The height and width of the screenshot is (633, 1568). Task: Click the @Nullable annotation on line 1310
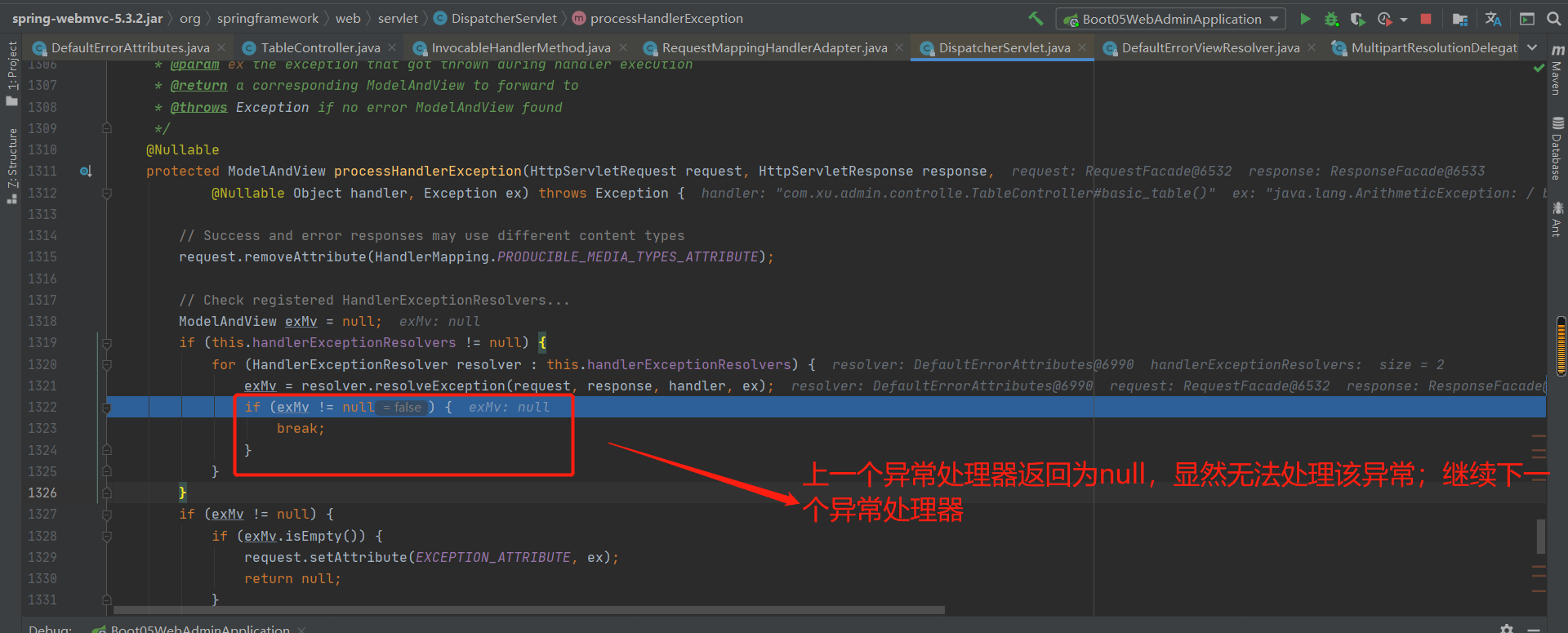[183, 150]
